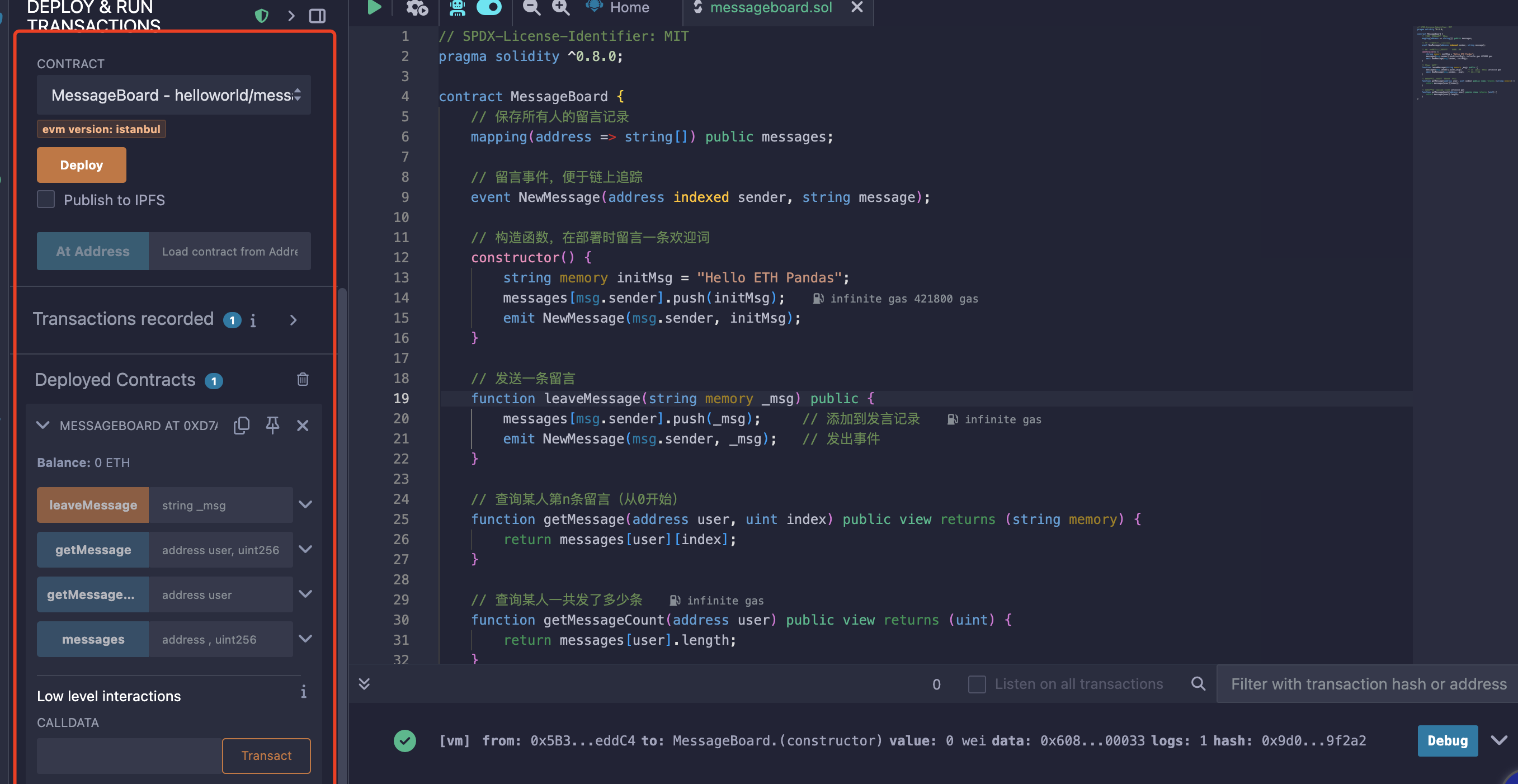Zoom out the editor font
Viewport: 1518px width, 784px height.
[x=531, y=8]
